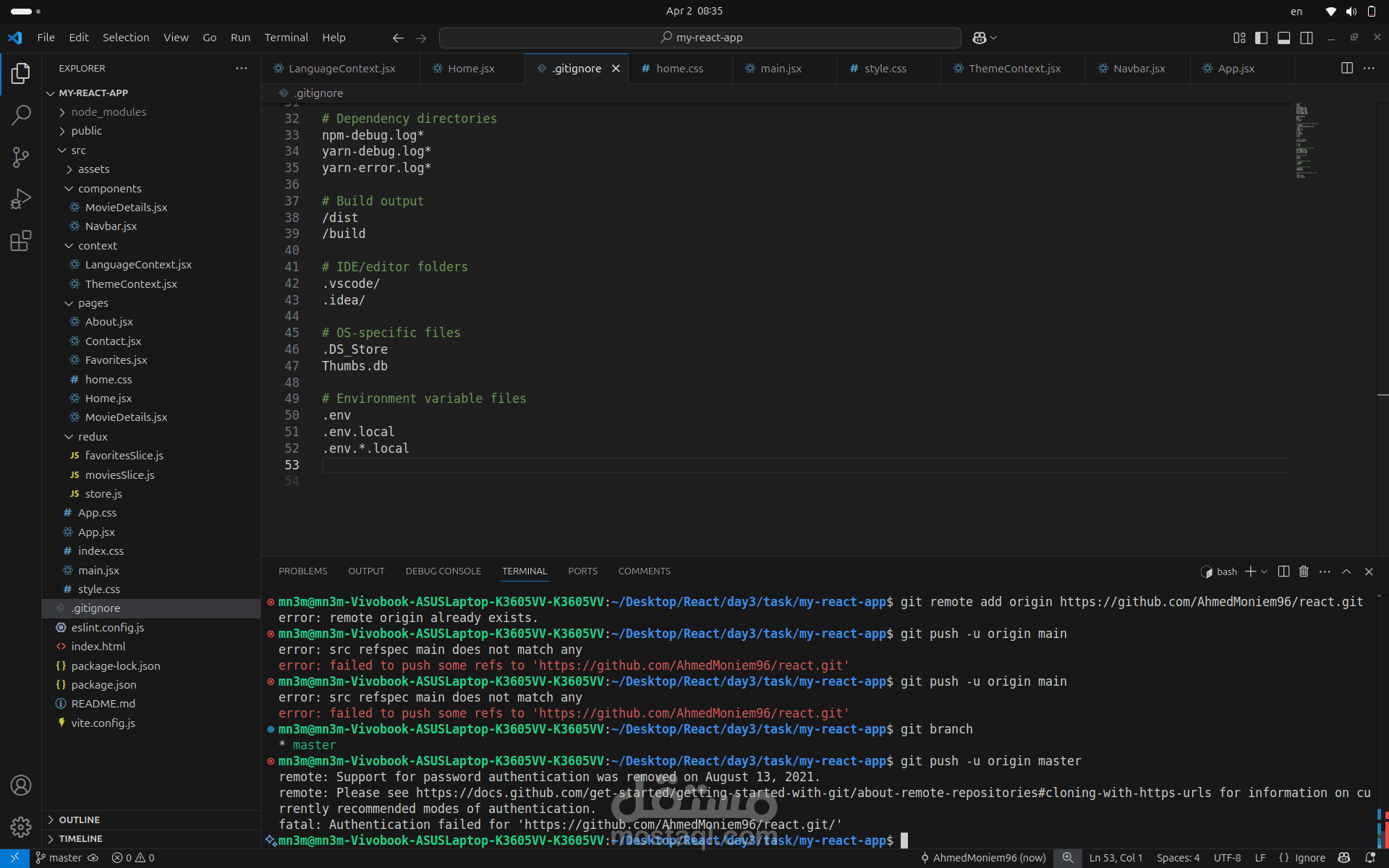Change language mode via Ignore
The width and height of the screenshot is (1389, 868).
coord(1310,858)
